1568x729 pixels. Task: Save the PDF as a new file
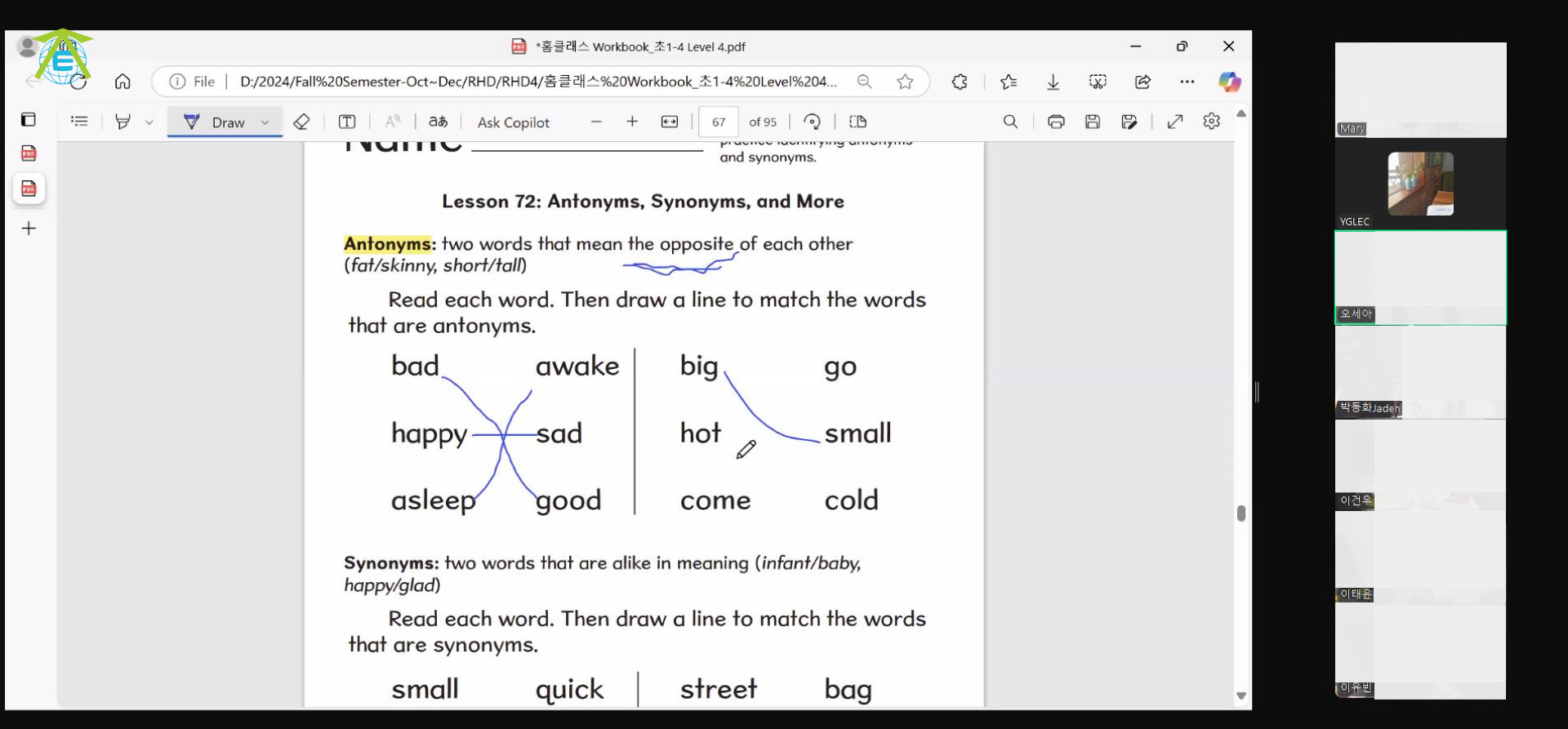click(1129, 122)
